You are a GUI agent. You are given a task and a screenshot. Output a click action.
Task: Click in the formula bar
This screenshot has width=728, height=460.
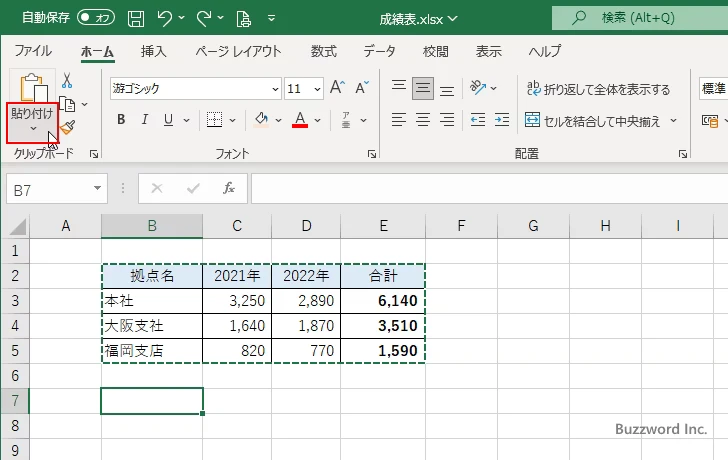pos(489,188)
